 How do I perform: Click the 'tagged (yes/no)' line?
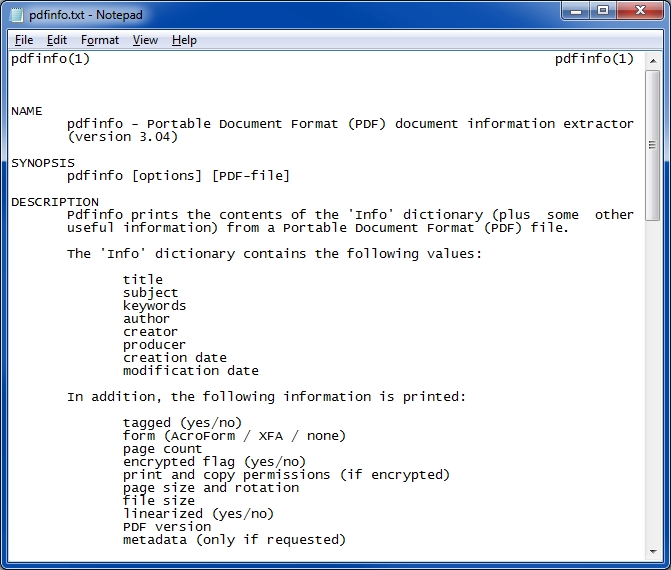(183, 423)
